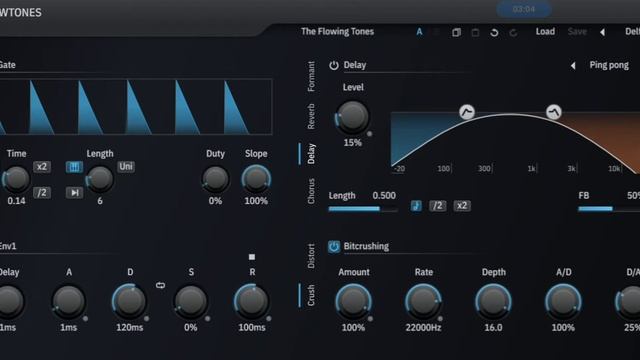Open the Ping pong delay mode selector
640x360 pixels.
click(x=609, y=65)
